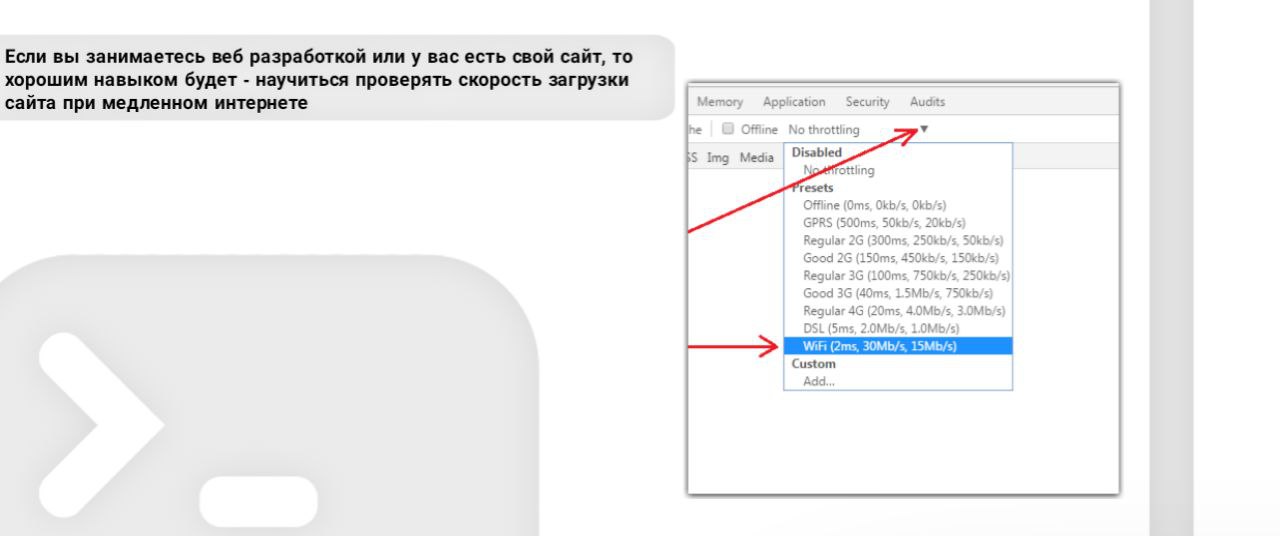Click Add... under Custom
The height and width of the screenshot is (536, 1280).
(x=819, y=381)
